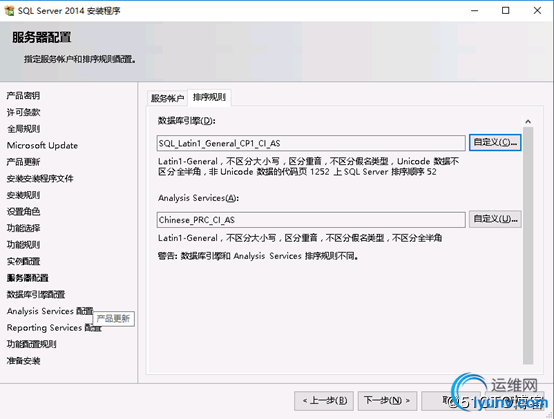Click the SQL_Latin1_General_CP1_CI_AS collation field
Image resolution: width=554 pixels, height=419 pixels.
pos(311,143)
